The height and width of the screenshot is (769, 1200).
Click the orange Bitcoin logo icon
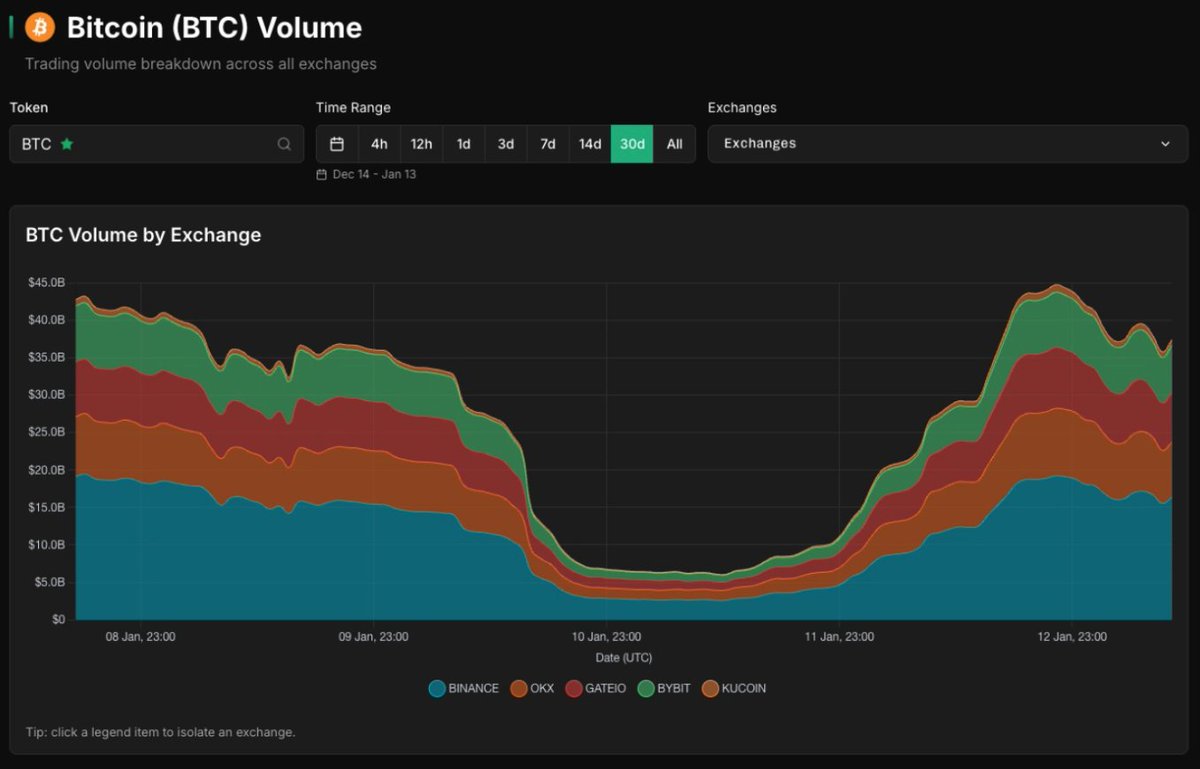(40, 27)
